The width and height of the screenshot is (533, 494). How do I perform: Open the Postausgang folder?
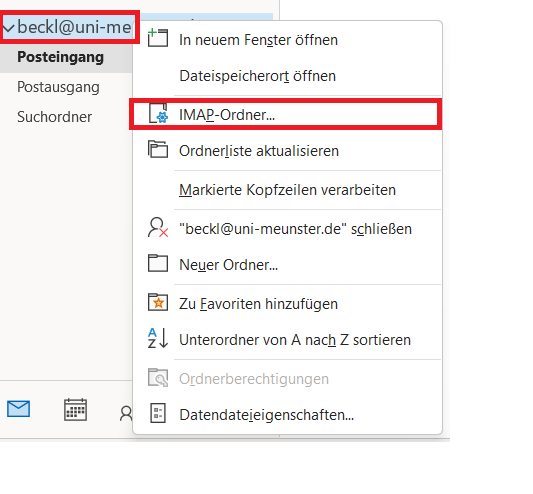point(58,87)
